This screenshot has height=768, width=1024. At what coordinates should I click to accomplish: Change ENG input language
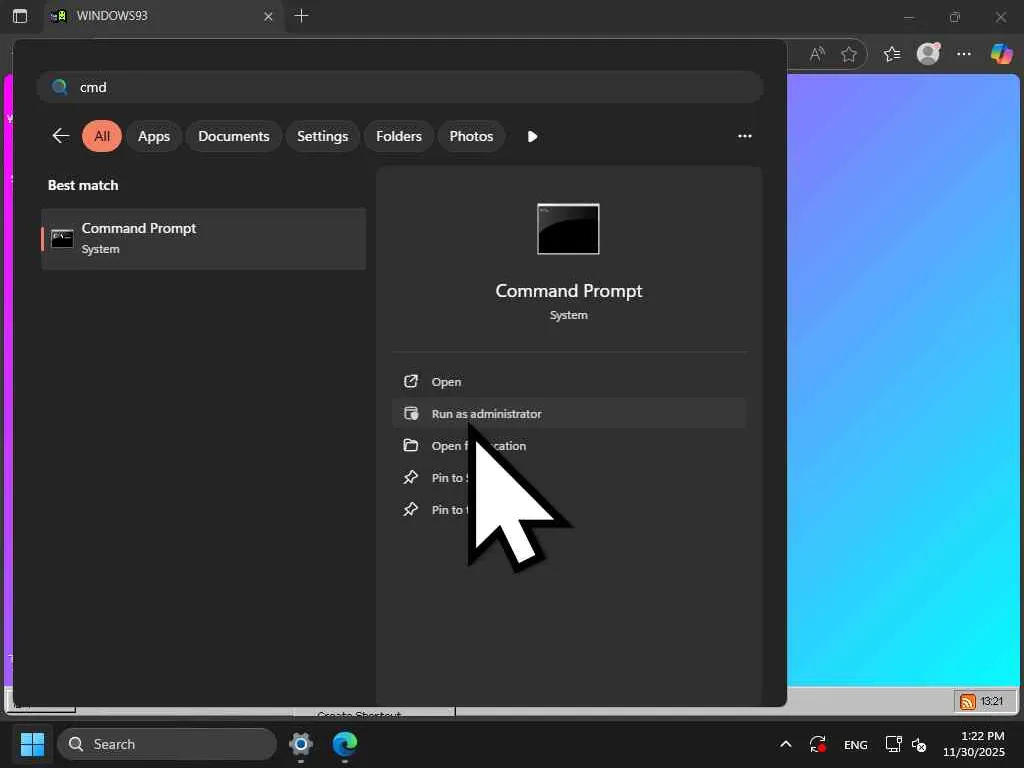[x=856, y=744]
